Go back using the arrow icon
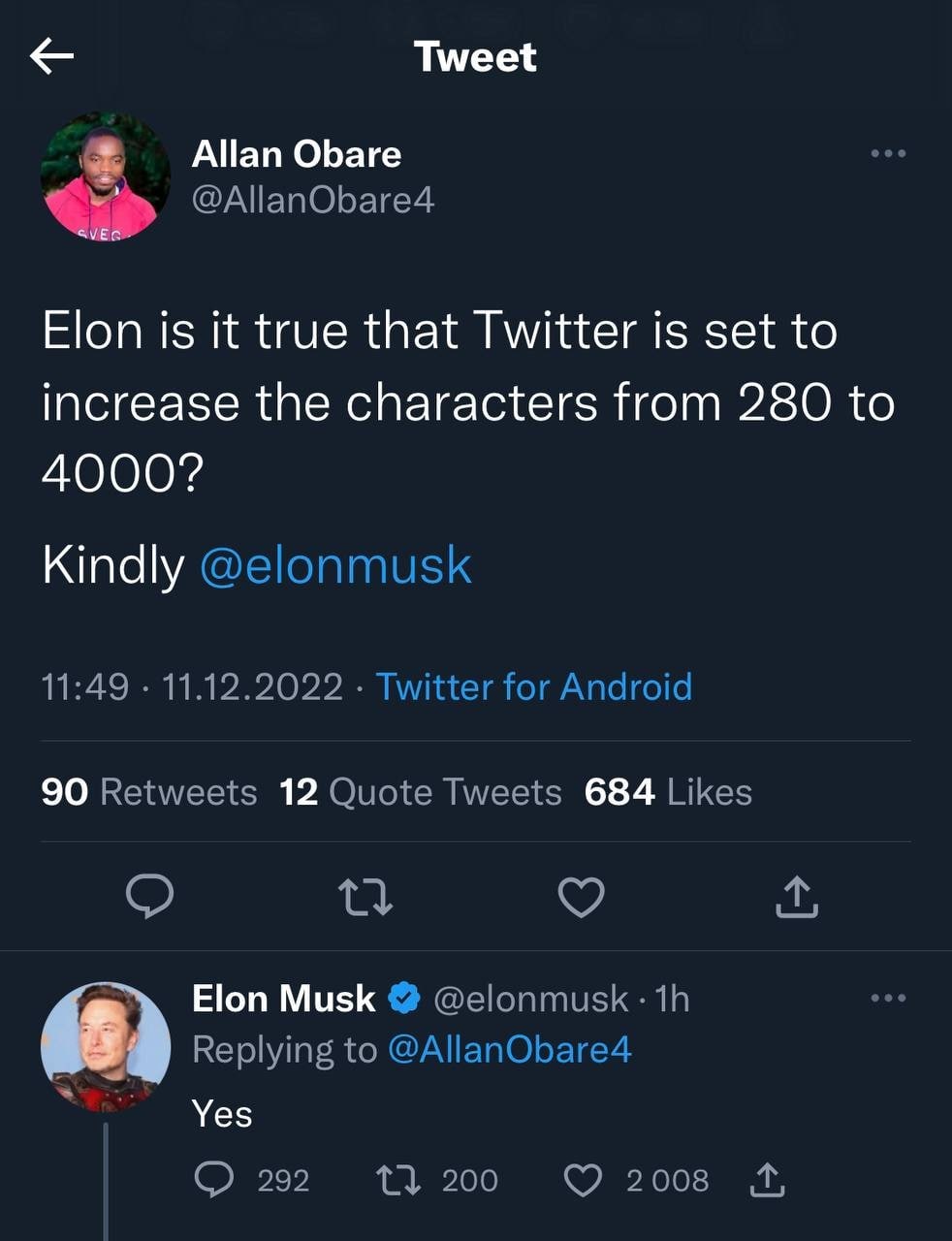The height and width of the screenshot is (1241, 952). coord(52,56)
